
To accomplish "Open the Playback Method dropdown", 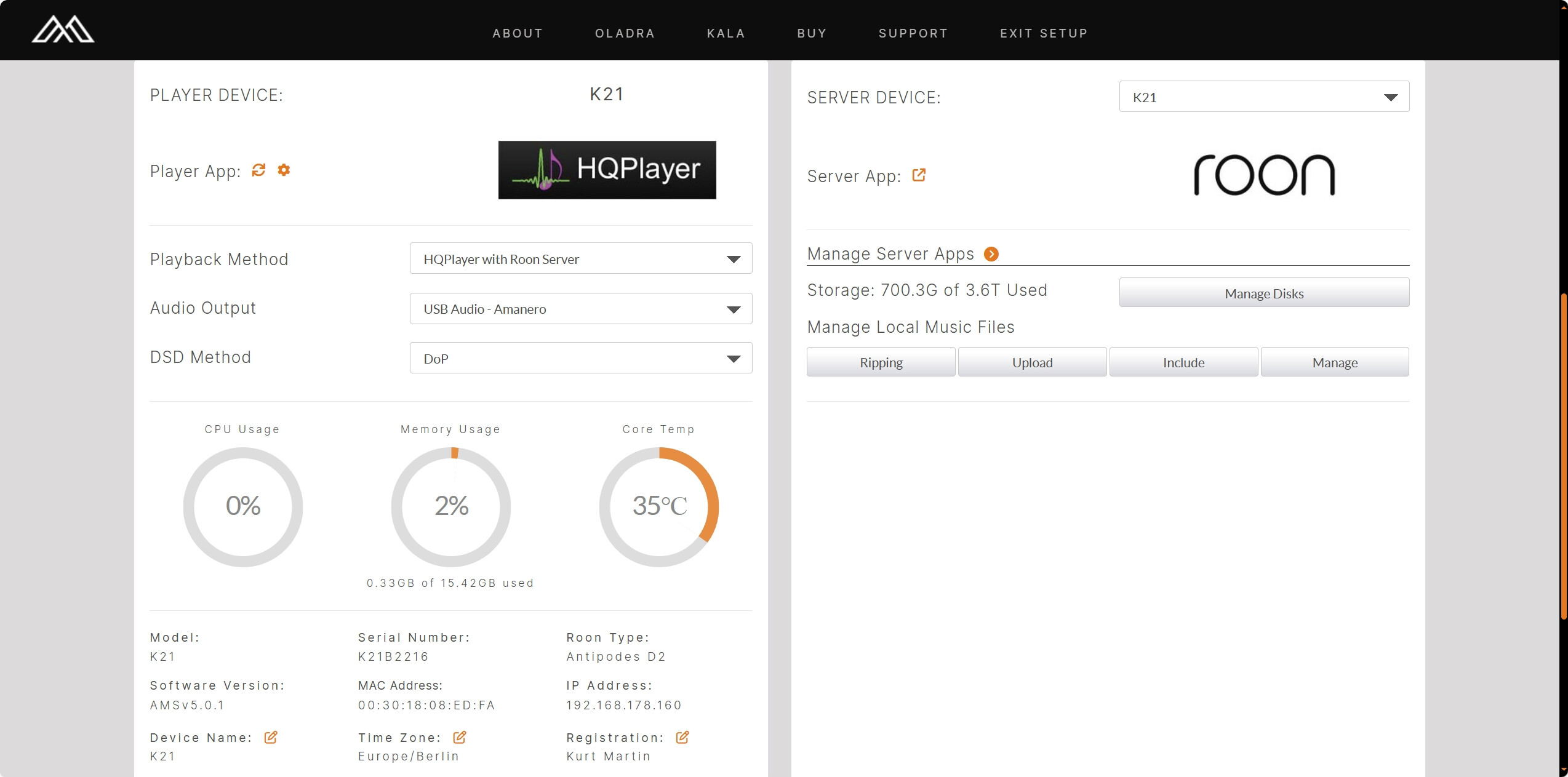I will pos(581,258).
